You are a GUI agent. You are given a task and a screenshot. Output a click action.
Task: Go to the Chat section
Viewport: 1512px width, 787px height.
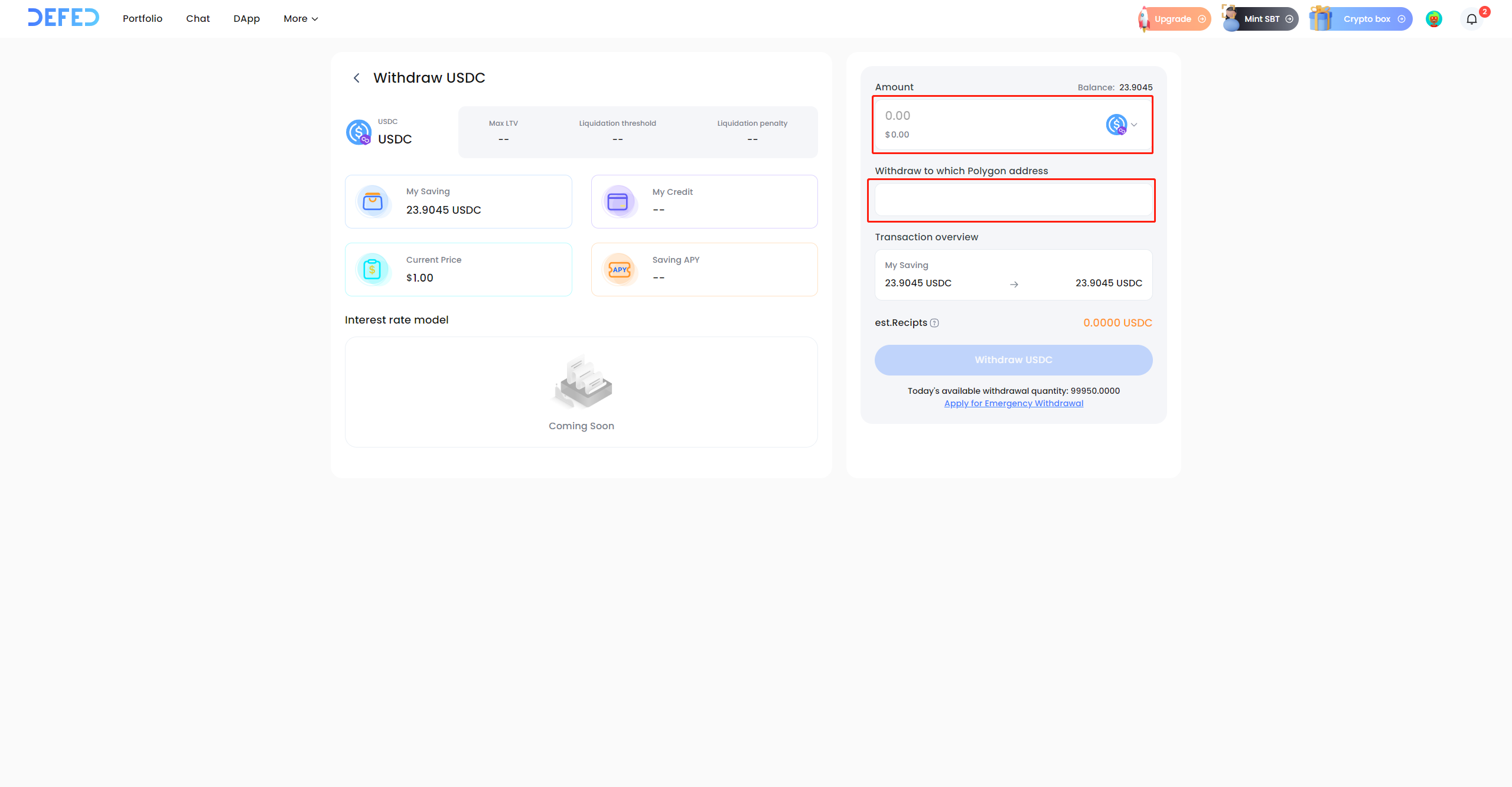[198, 19]
